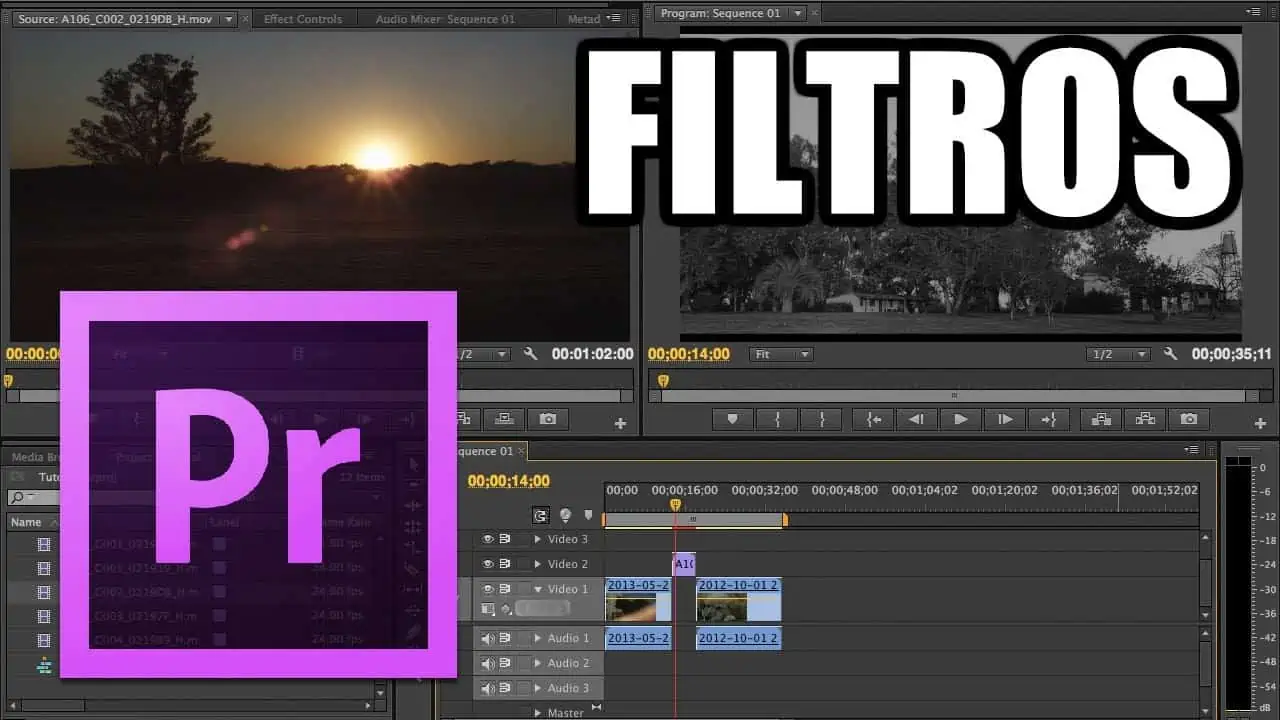Open Source monitor settings wrench
The width and height of the screenshot is (1280, 720).
click(531, 354)
